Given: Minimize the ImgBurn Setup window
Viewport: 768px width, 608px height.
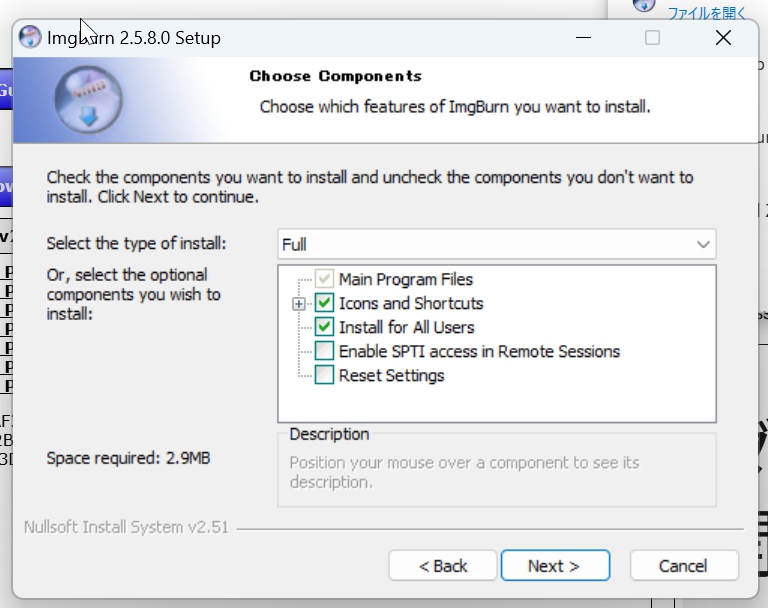Looking at the screenshot, I should pyautogui.click(x=583, y=38).
